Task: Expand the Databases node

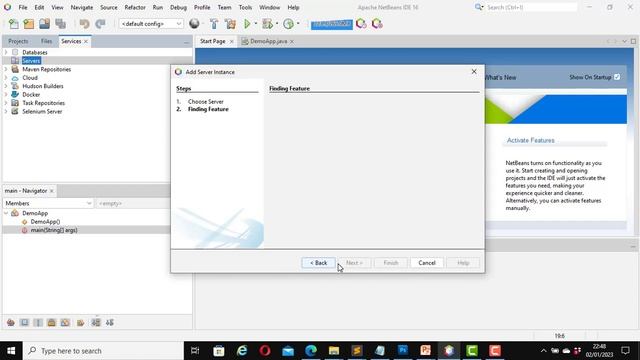Action: [6, 52]
